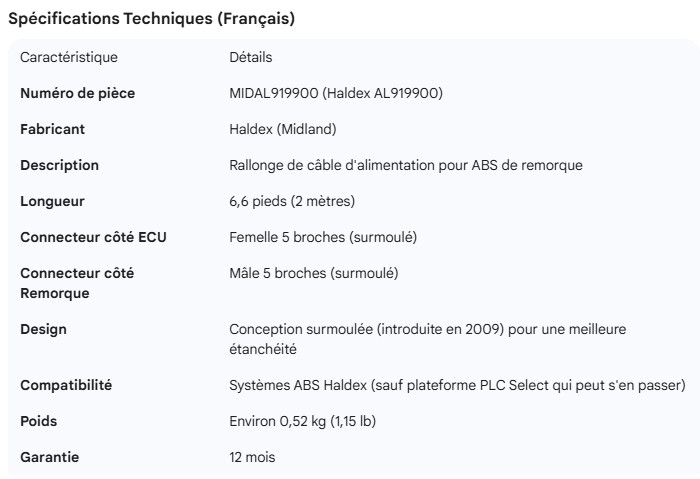The height and width of the screenshot is (479, 700).
Task: Click the 12 mois warranty value
Action: coord(252,457)
